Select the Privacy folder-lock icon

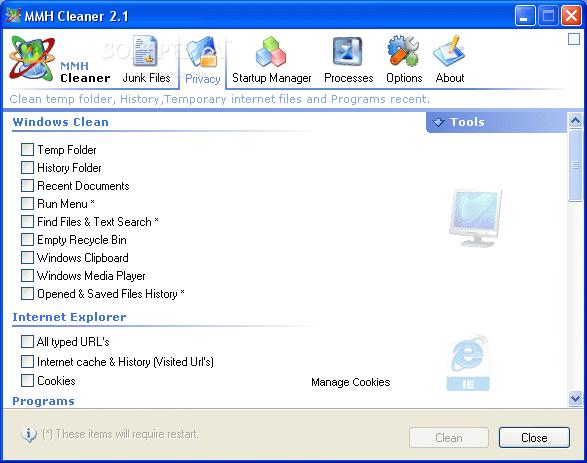tap(203, 52)
